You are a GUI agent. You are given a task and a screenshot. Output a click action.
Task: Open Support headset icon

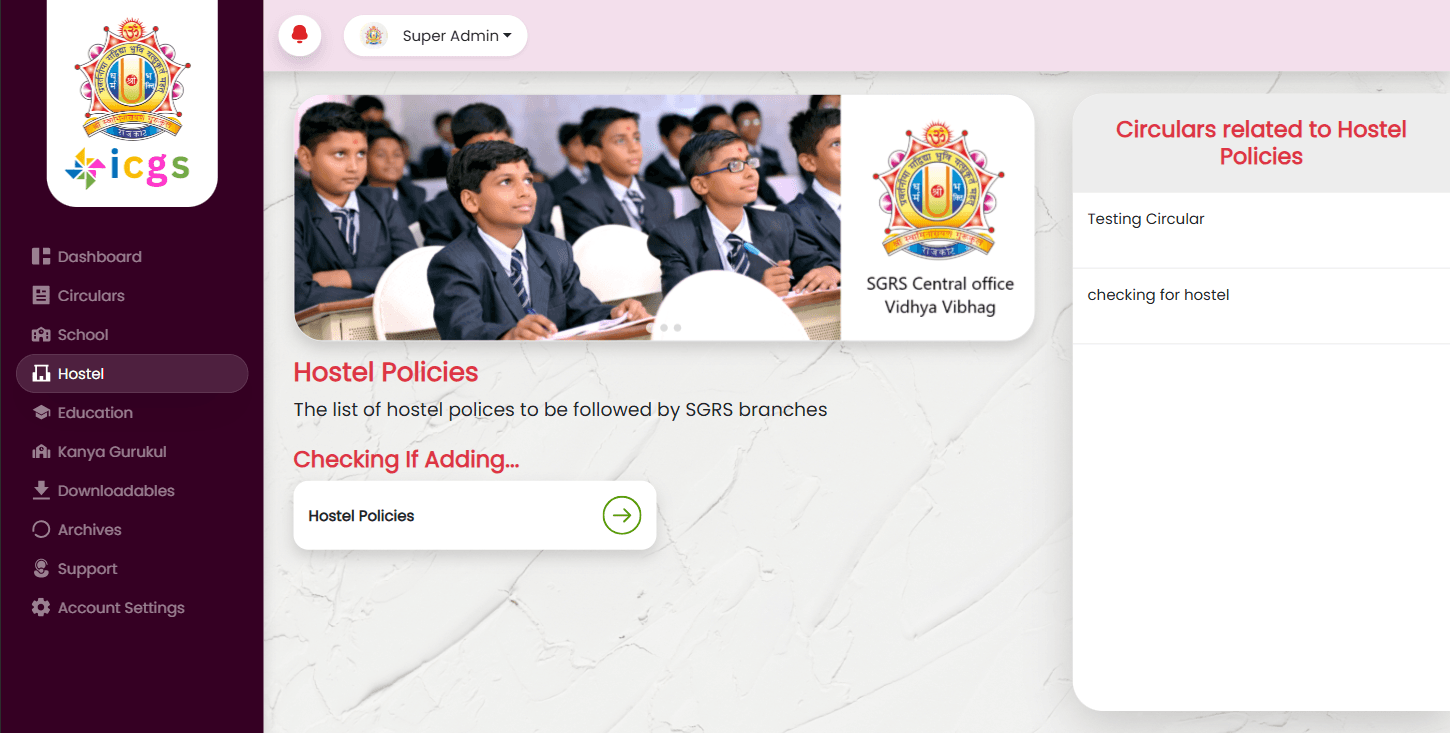tap(41, 568)
